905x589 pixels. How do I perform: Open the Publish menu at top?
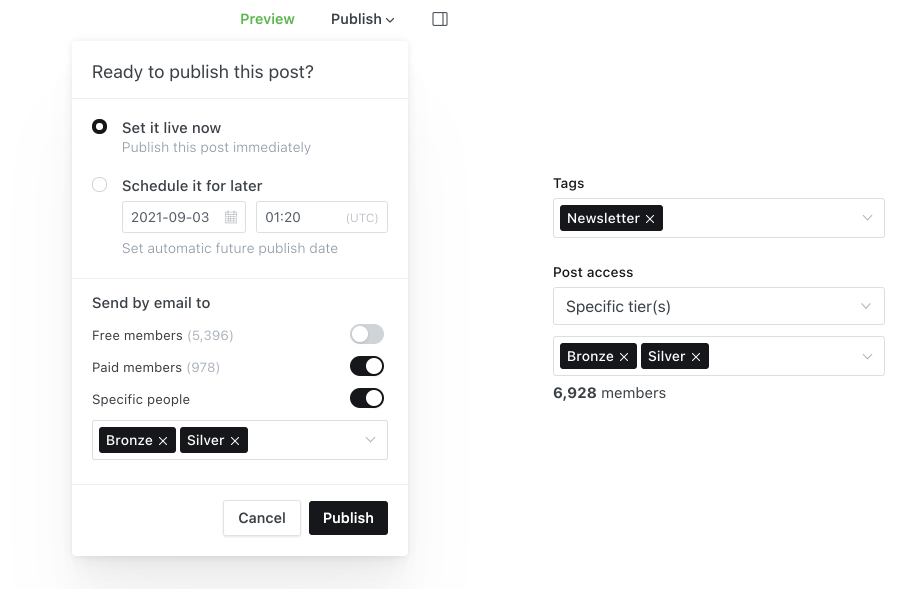362,19
